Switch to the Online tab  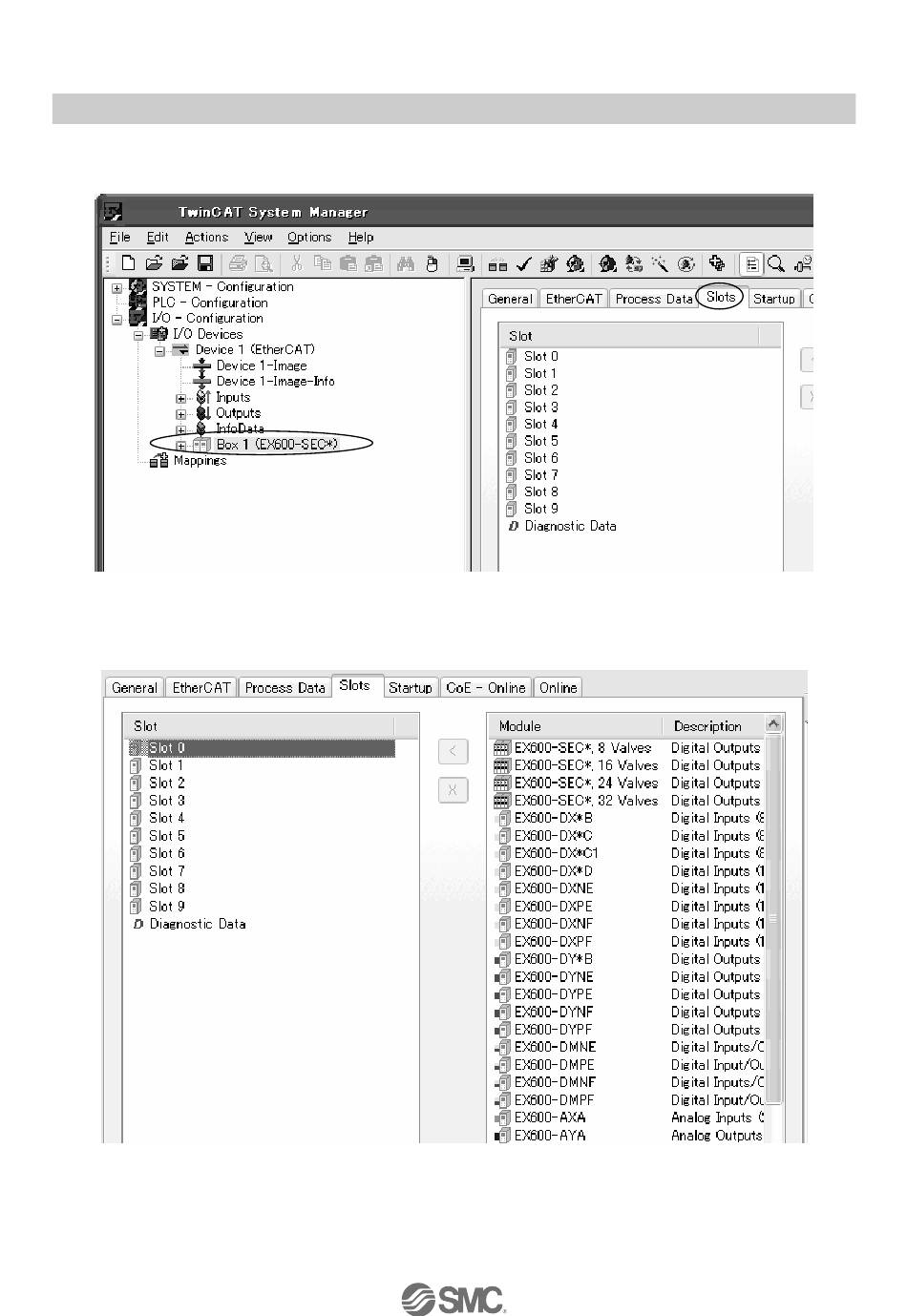[559, 688]
